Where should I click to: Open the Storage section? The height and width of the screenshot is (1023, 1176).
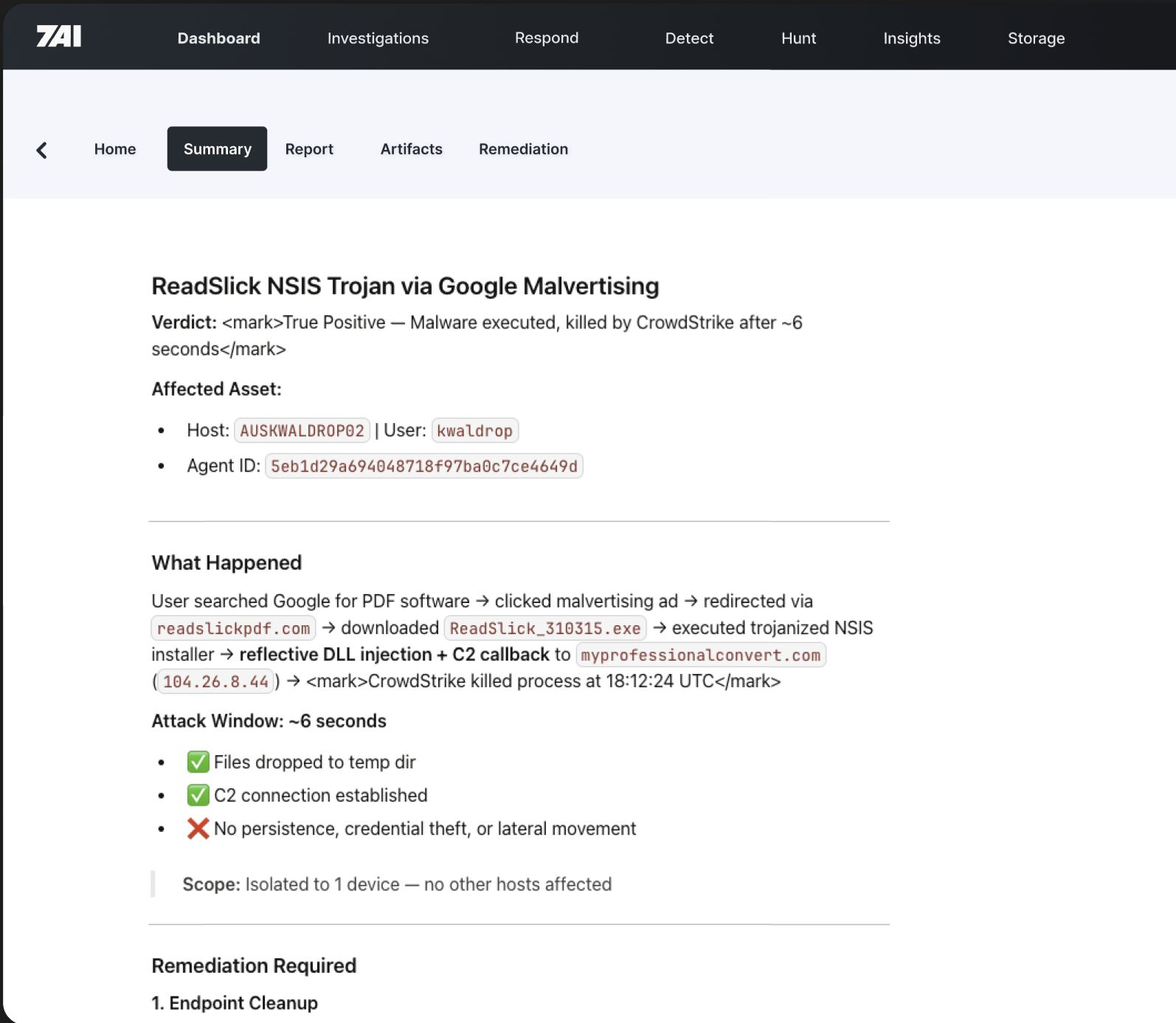[x=1036, y=38]
